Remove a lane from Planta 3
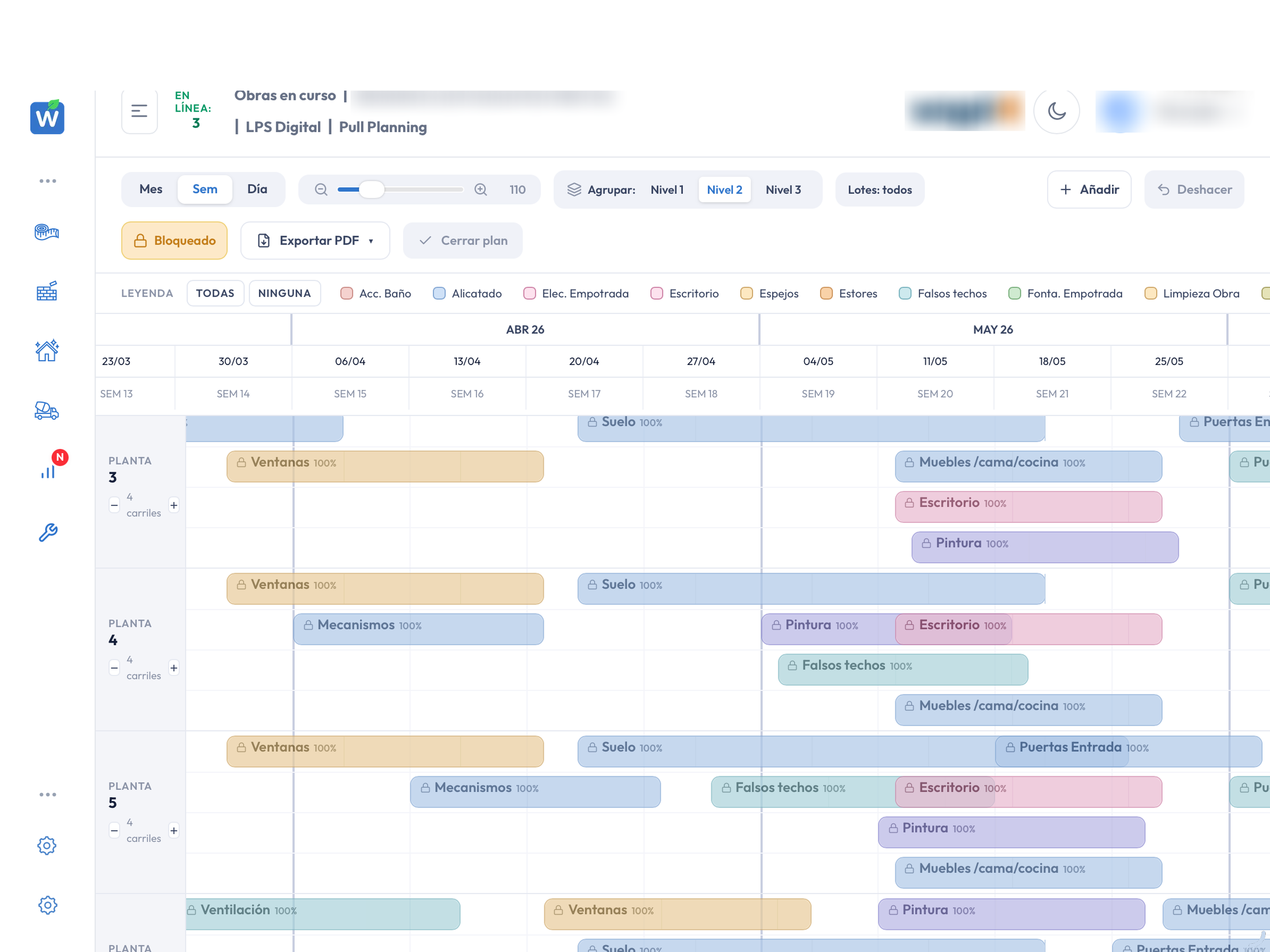1270x952 pixels. [x=114, y=505]
